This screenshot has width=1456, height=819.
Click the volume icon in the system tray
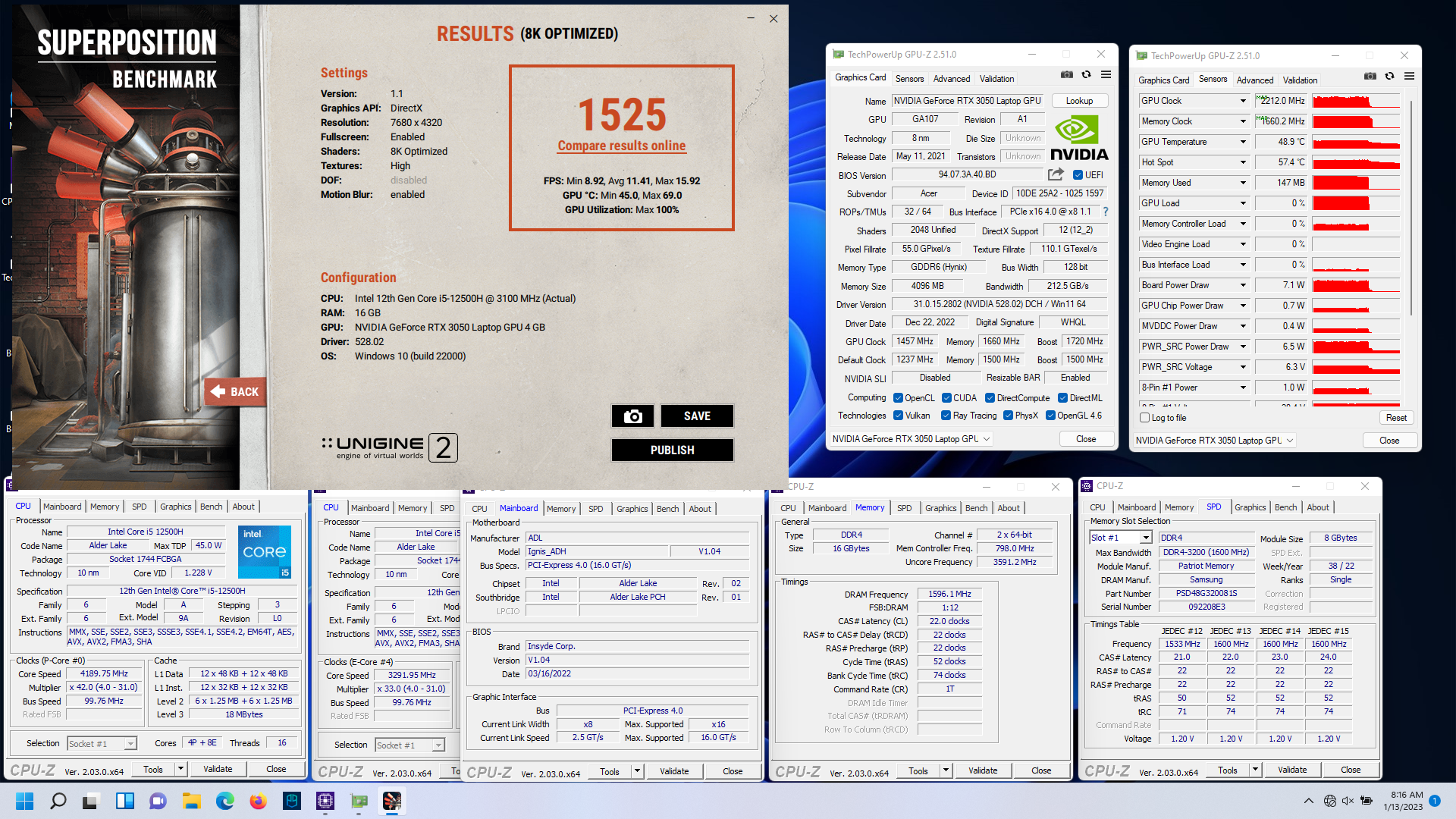click(x=1348, y=801)
